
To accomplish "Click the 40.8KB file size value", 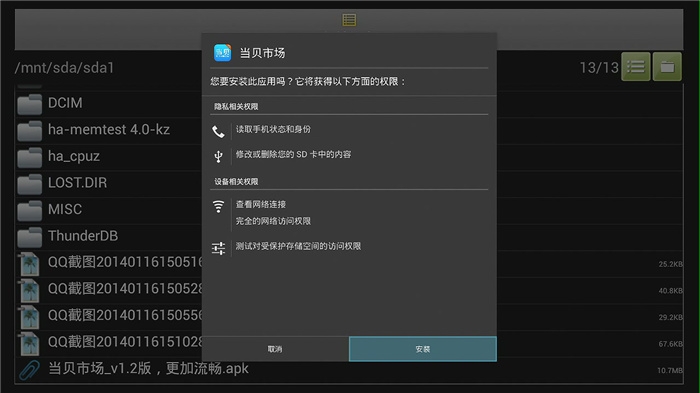I will click(671, 291).
